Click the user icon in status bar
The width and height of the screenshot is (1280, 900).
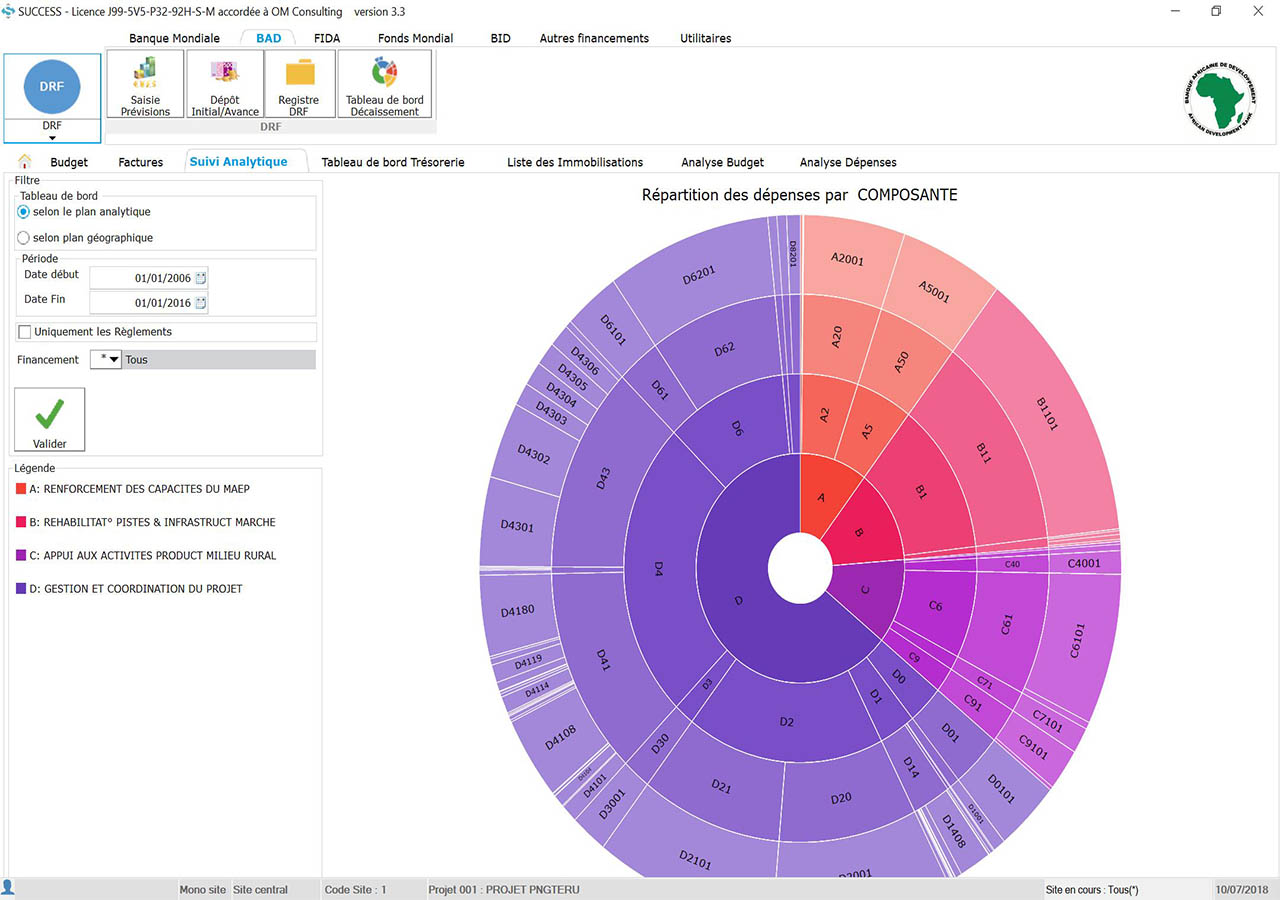[8, 888]
